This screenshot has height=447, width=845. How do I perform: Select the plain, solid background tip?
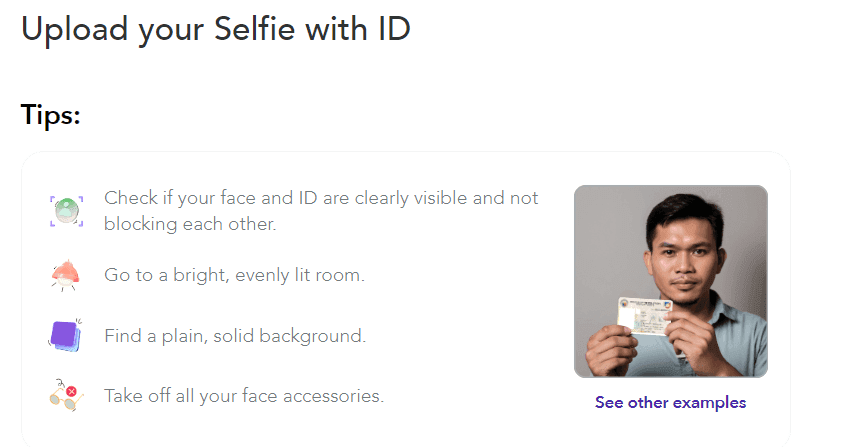tap(235, 336)
